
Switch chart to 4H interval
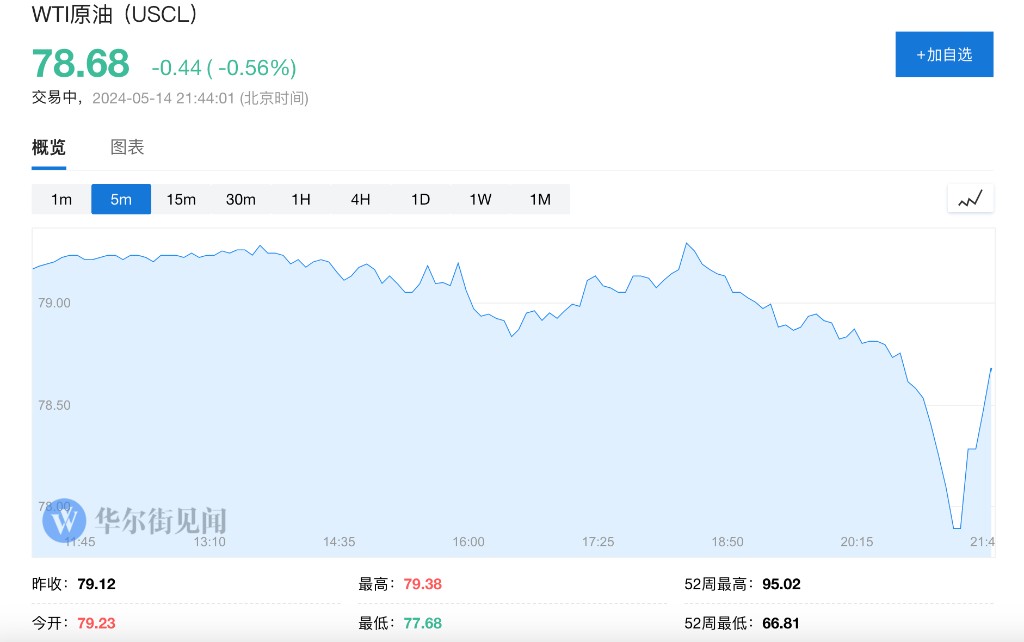coord(361,199)
